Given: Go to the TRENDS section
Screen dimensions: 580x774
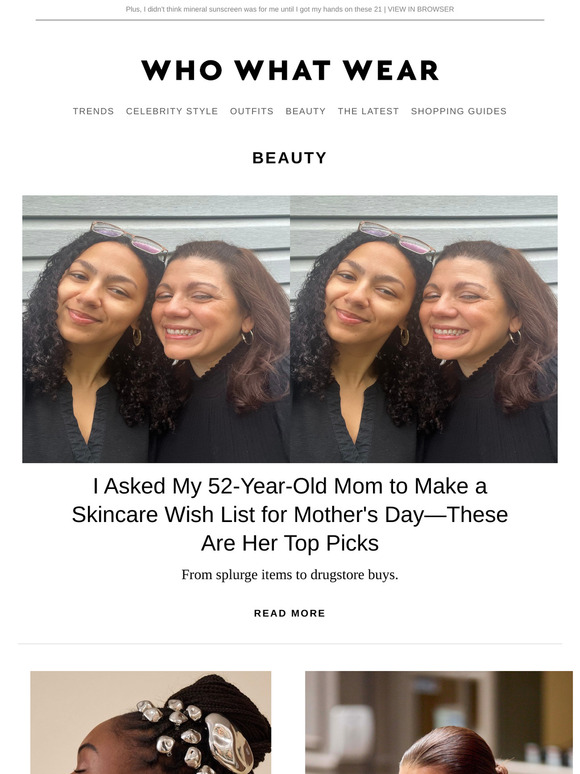Looking at the screenshot, I should pos(93,111).
